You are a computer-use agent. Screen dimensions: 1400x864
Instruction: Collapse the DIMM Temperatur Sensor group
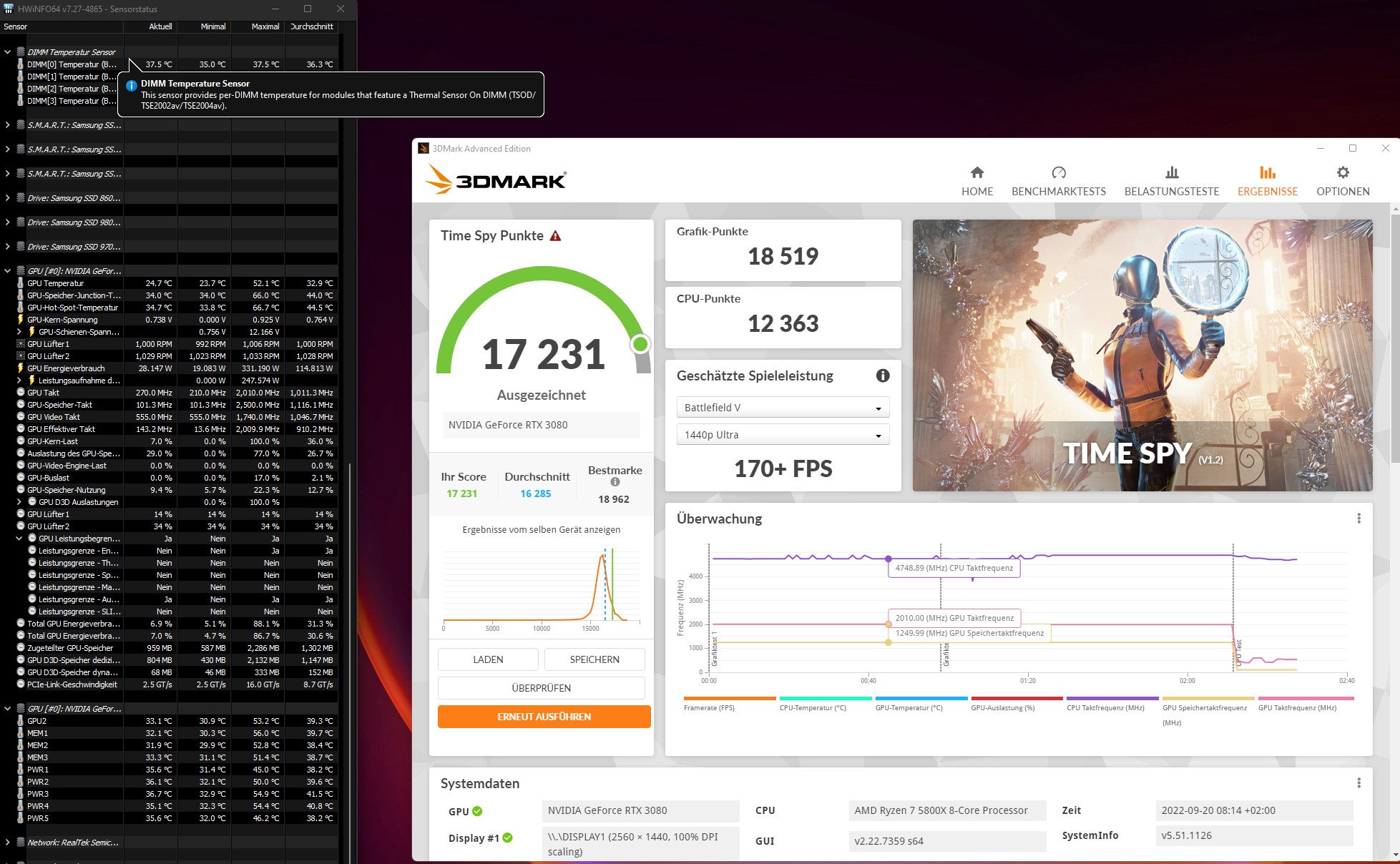pyautogui.click(x=8, y=52)
